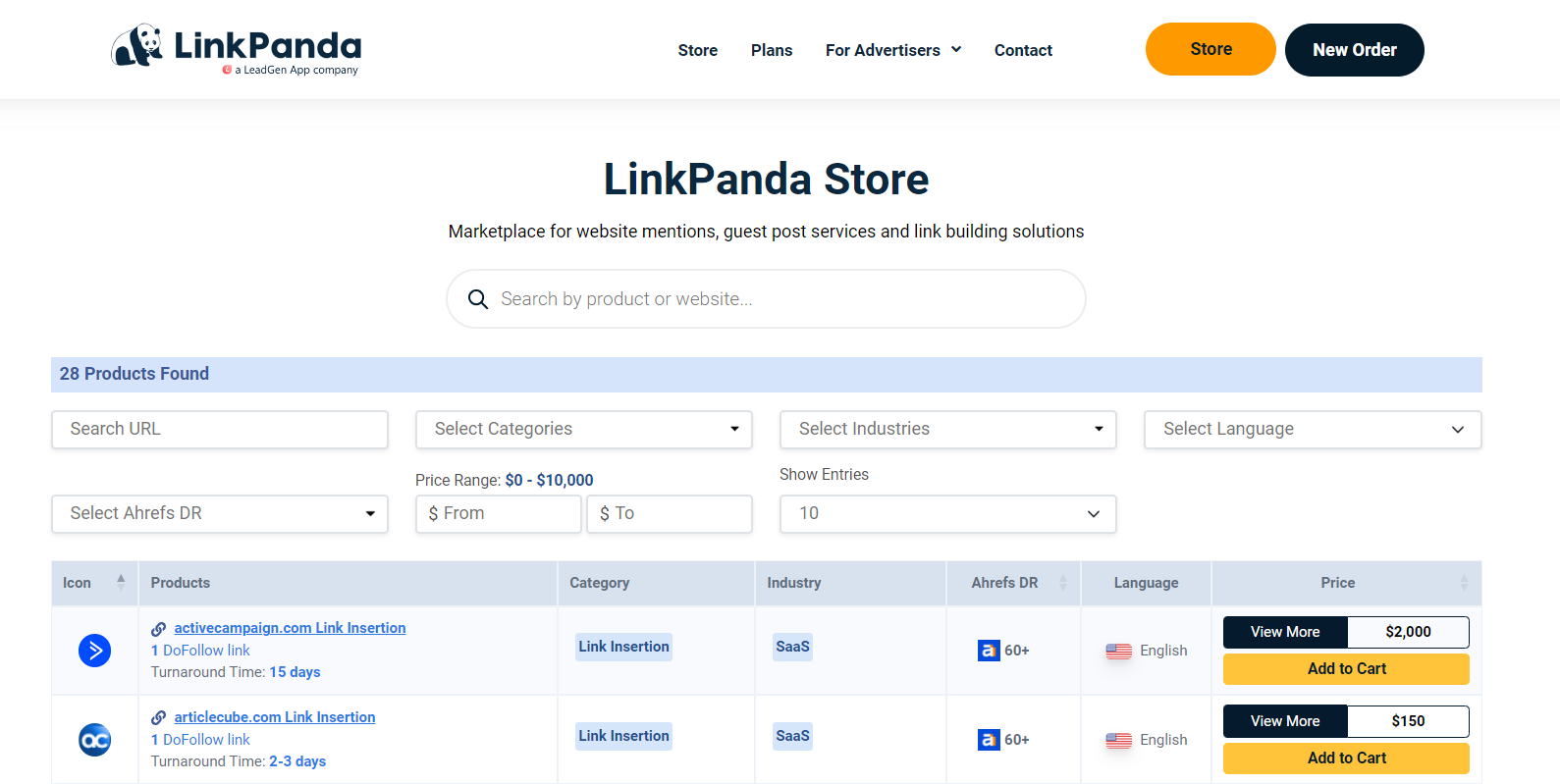The height and width of the screenshot is (784, 1560).
Task: Open Select Language dropdown
Action: pos(1313,430)
